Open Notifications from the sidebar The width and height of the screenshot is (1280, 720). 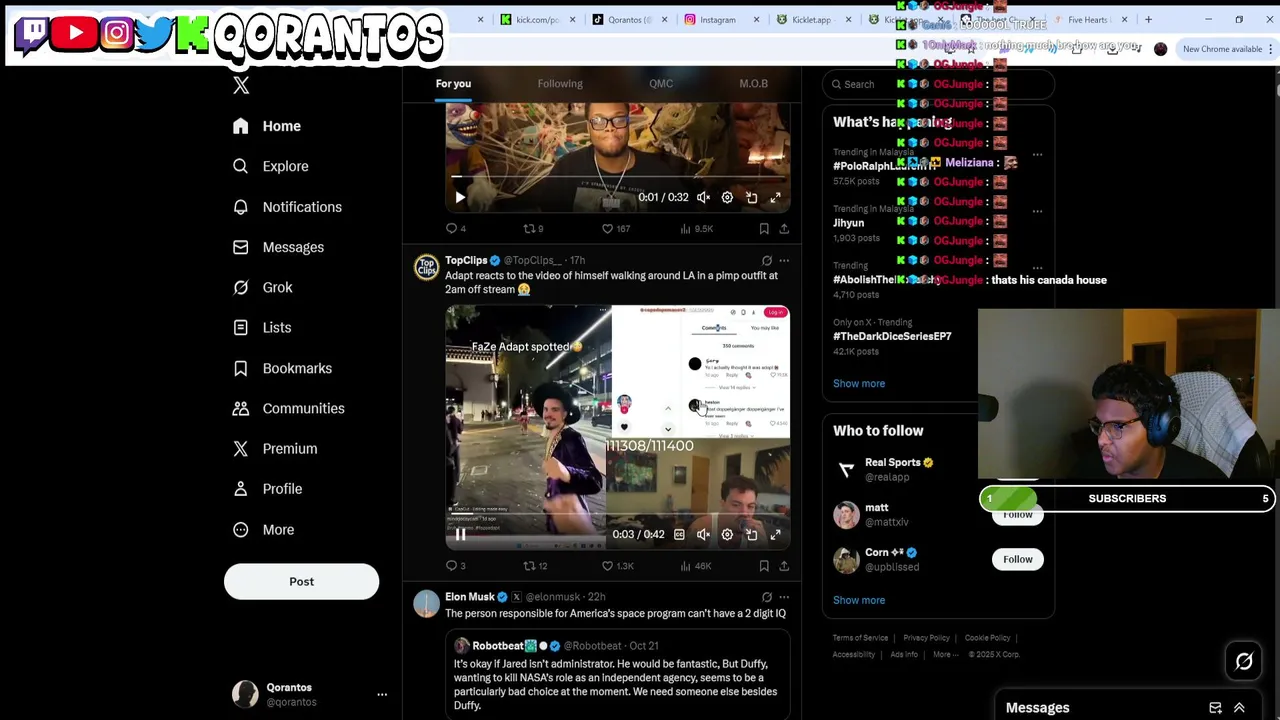coord(287,207)
